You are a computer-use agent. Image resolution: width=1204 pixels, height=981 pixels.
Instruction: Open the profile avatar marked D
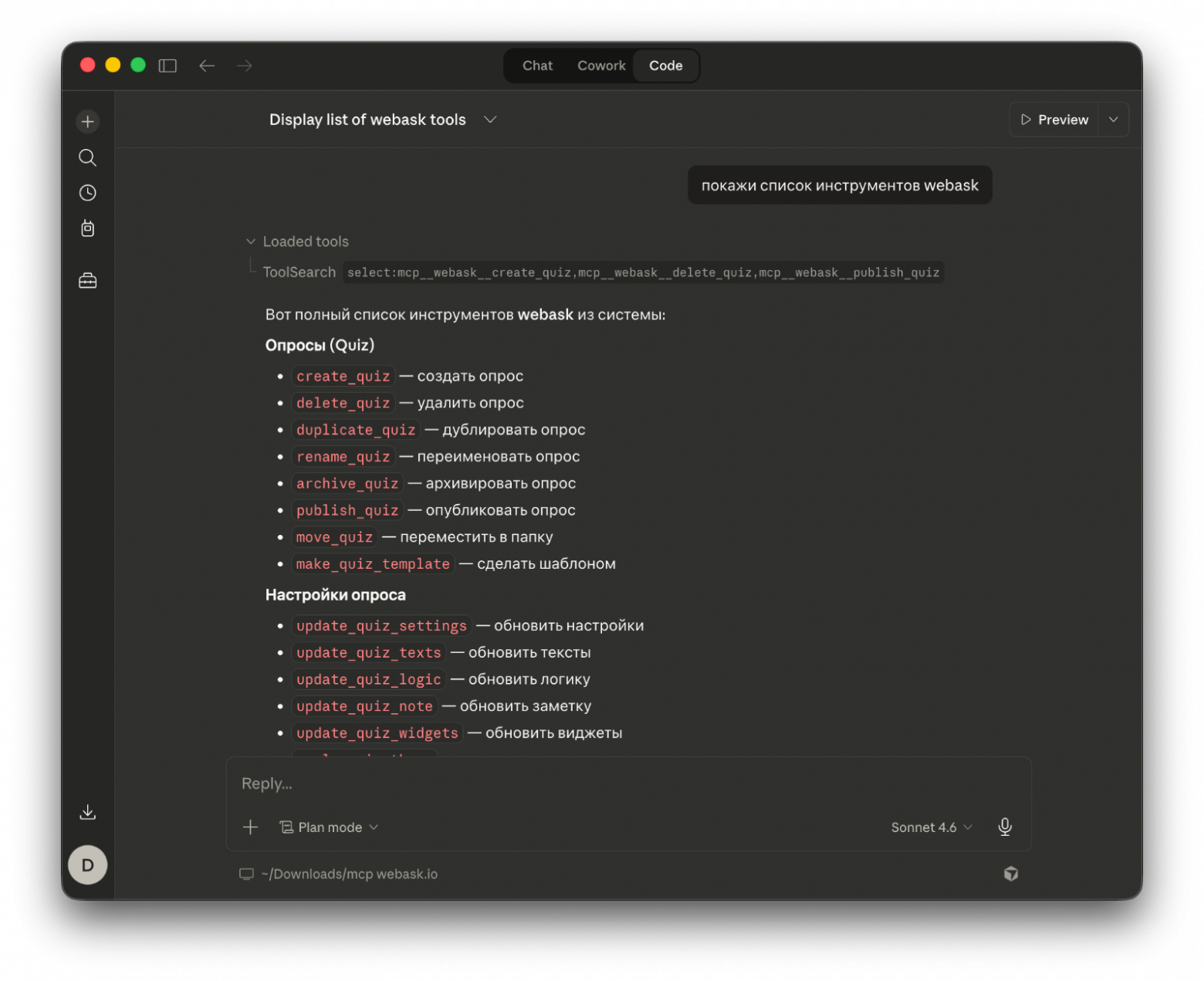87,864
